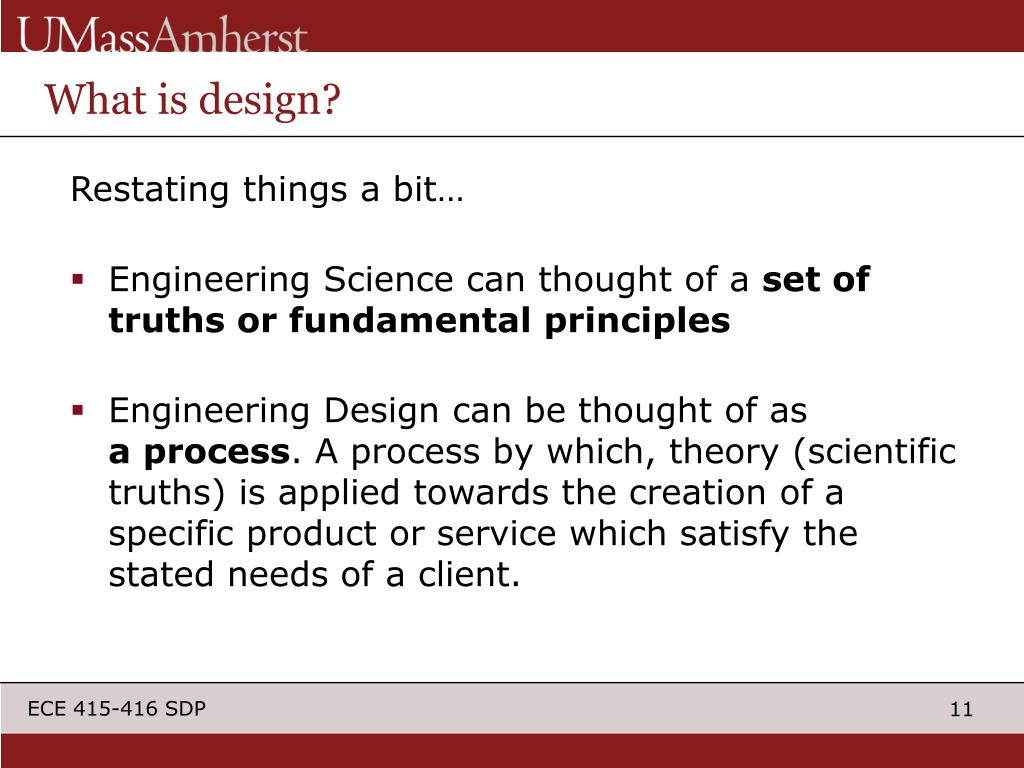This screenshot has width=1024, height=768.
Task: Click the first red square bullet
Action: [78, 280]
